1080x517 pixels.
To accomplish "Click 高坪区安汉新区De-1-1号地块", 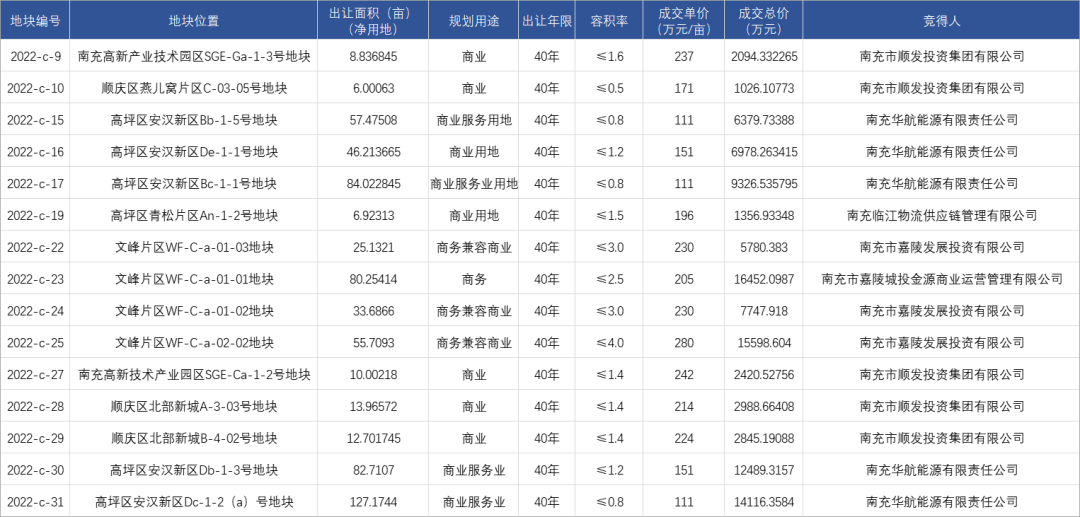I will [x=194, y=151].
